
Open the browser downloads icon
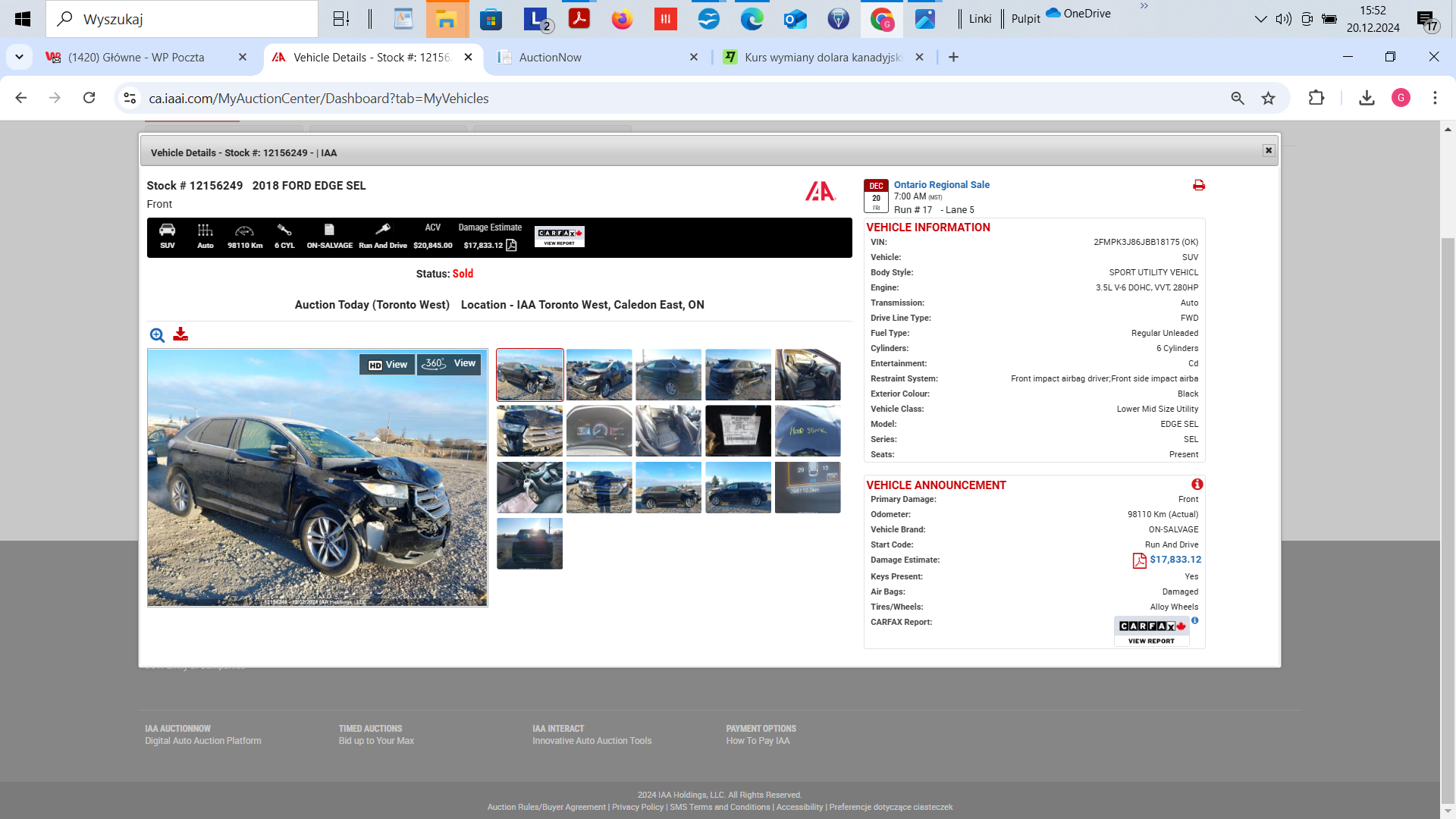[x=1367, y=98]
